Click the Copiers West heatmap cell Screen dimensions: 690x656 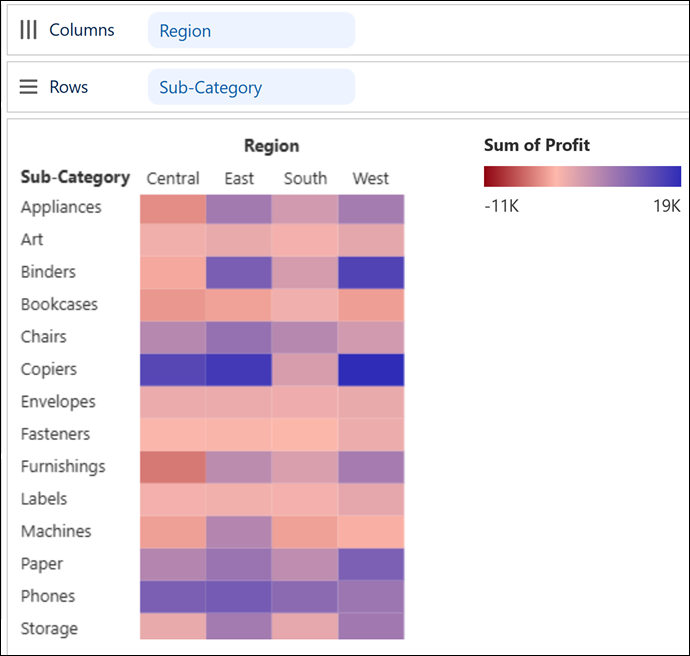(371, 370)
